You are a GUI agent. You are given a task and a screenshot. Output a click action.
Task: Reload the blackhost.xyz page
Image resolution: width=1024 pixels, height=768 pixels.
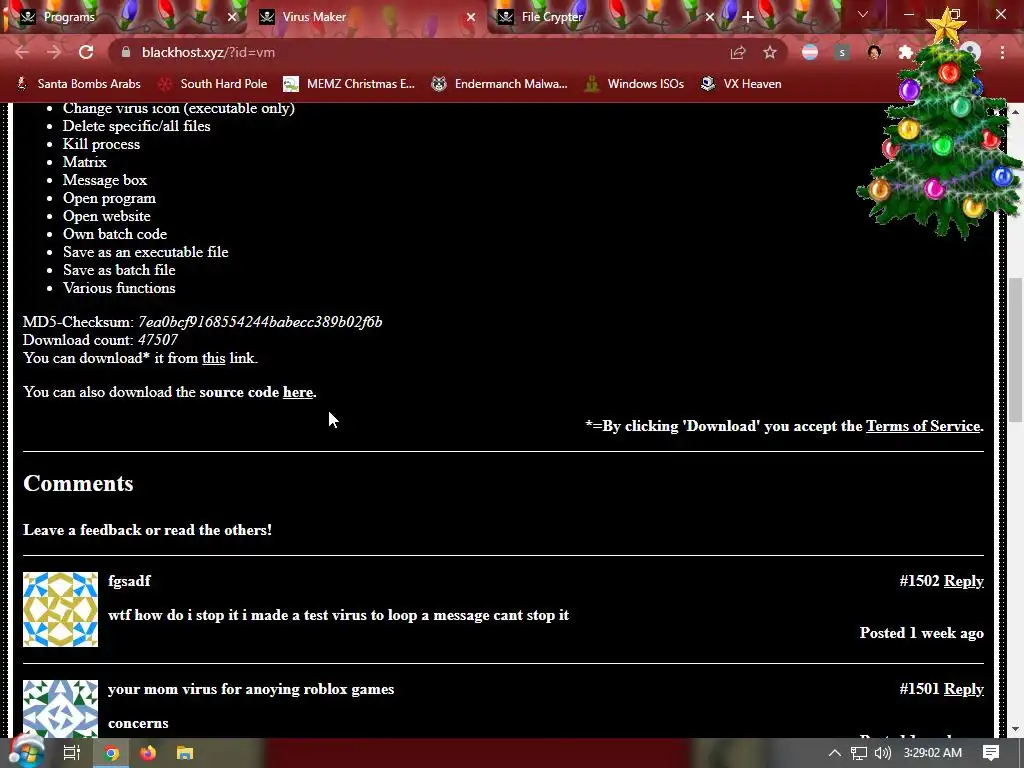86,52
